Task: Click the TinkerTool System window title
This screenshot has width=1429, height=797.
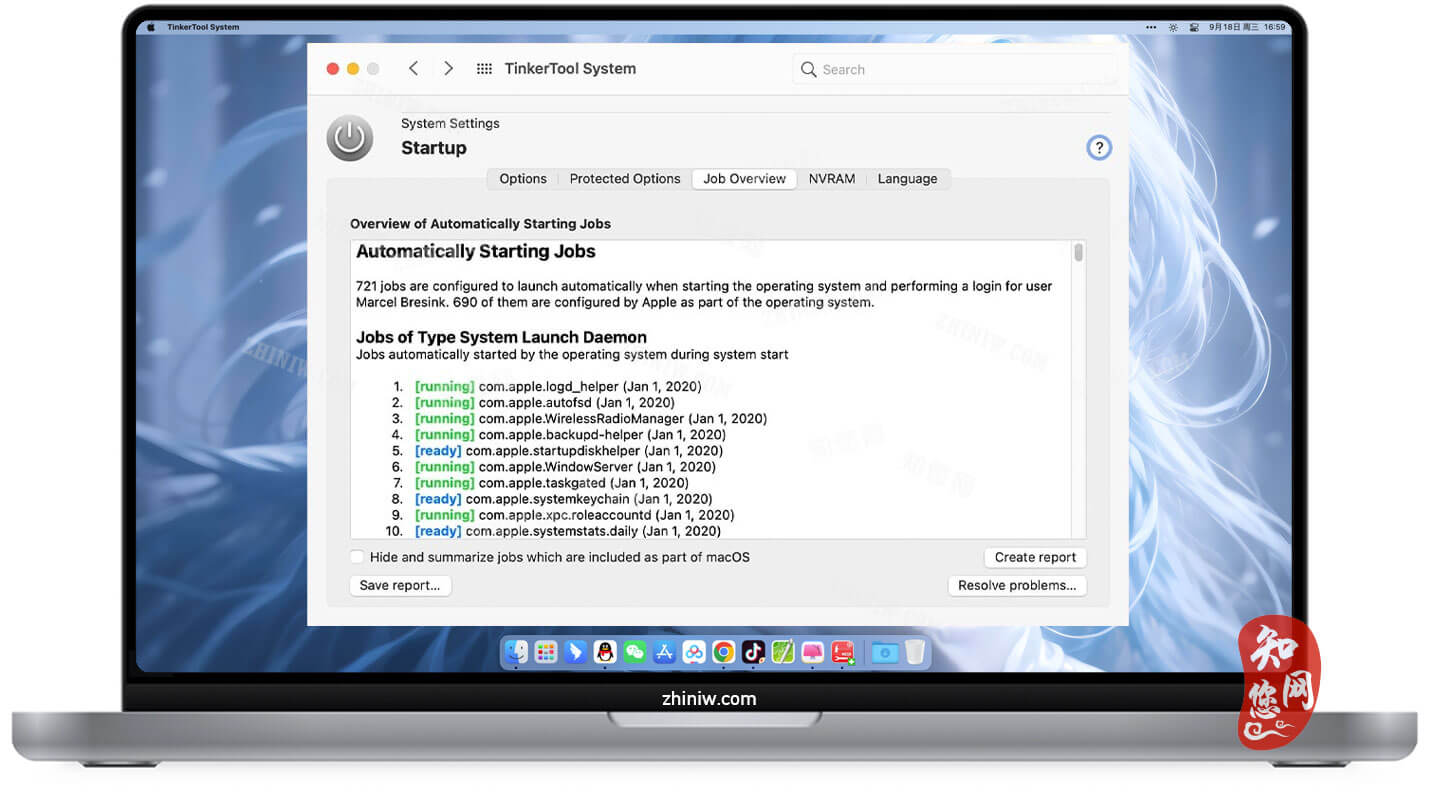Action: pyautogui.click(x=570, y=69)
